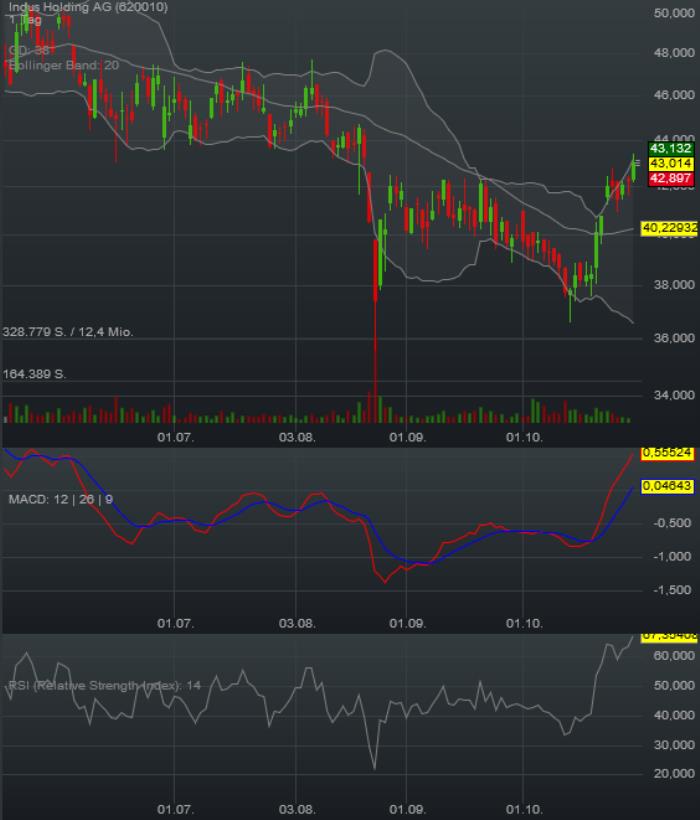Click the red 0,55524 MACD value tag
700x820 pixels.
[x=667, y=453]
